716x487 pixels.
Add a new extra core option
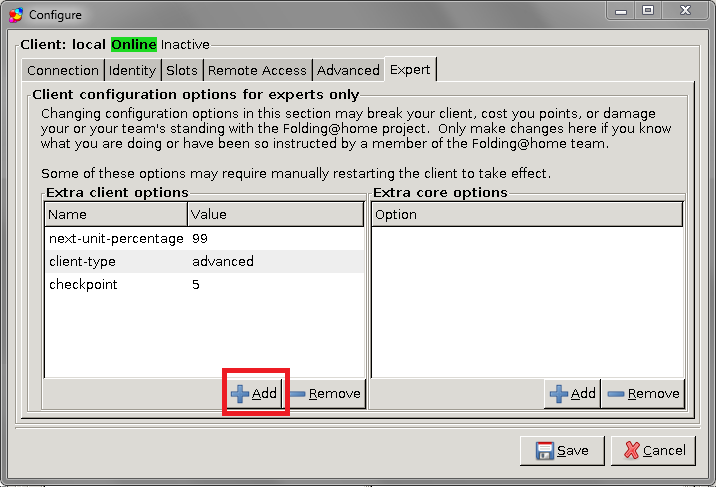pos(573,393)
